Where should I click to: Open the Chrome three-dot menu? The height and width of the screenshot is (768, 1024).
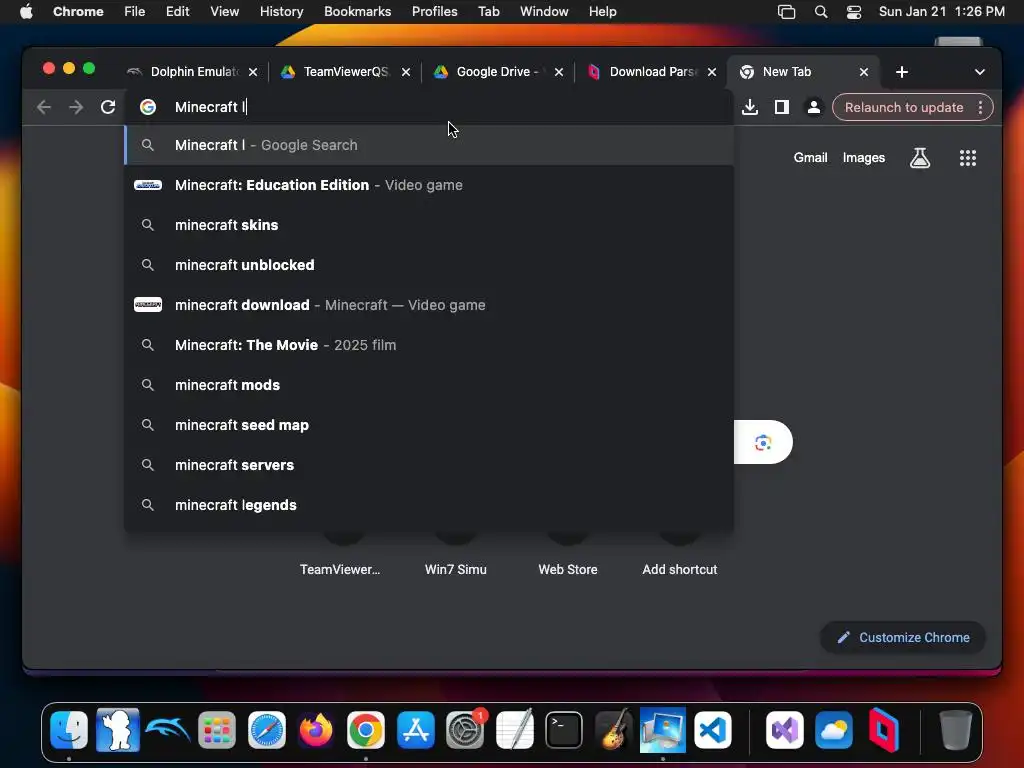[x=980, y=107]
